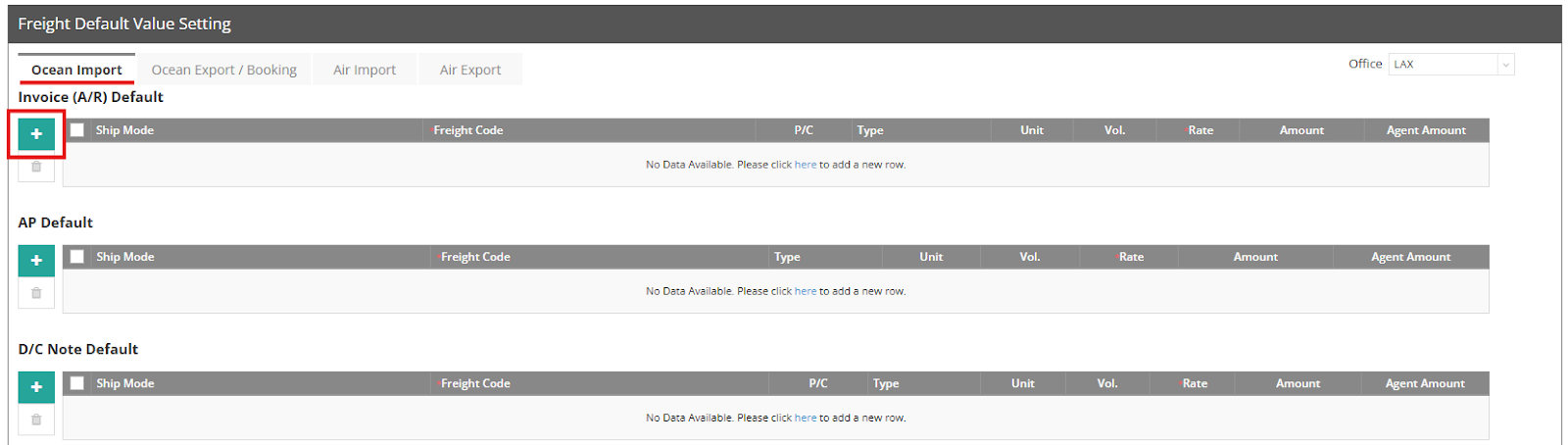Follow the 'here' link in D/C Note table
Viewport: 1568px width, 445px height.
[x=806, y=418]
